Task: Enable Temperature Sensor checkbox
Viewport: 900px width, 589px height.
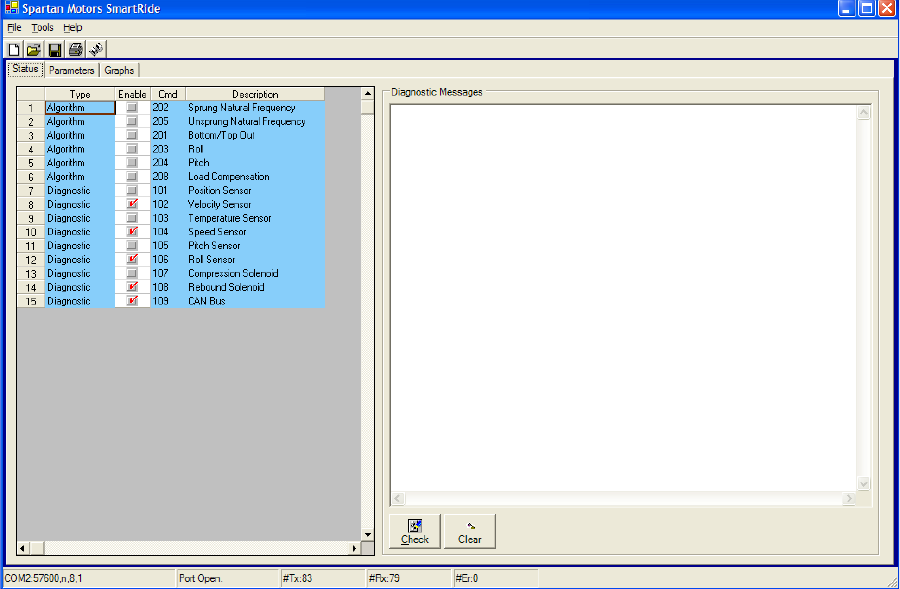Action: click(132, 218)
